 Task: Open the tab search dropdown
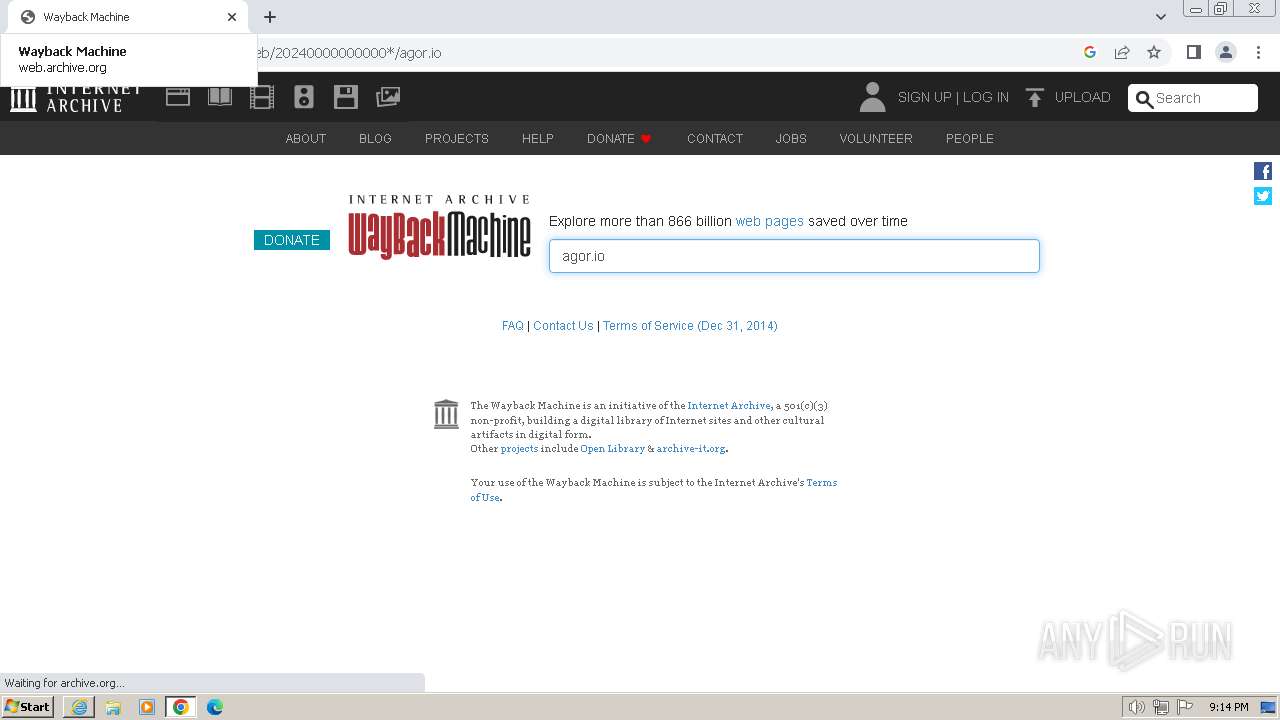point(1161,17)
